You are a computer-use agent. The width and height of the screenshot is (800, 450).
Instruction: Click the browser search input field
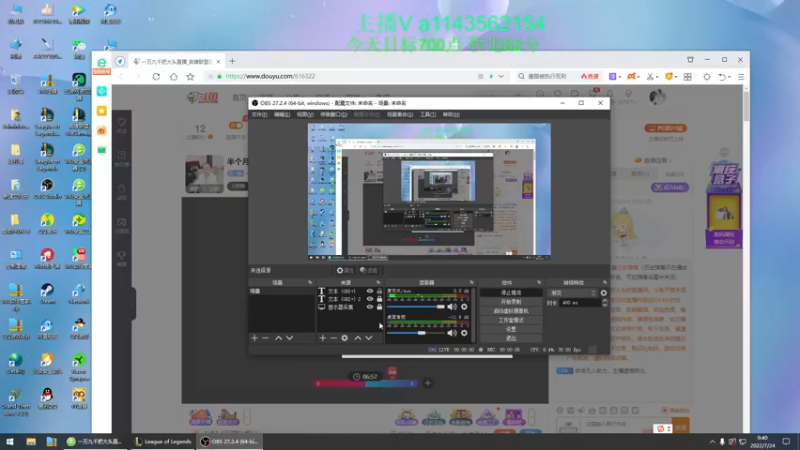click(547, 77)
